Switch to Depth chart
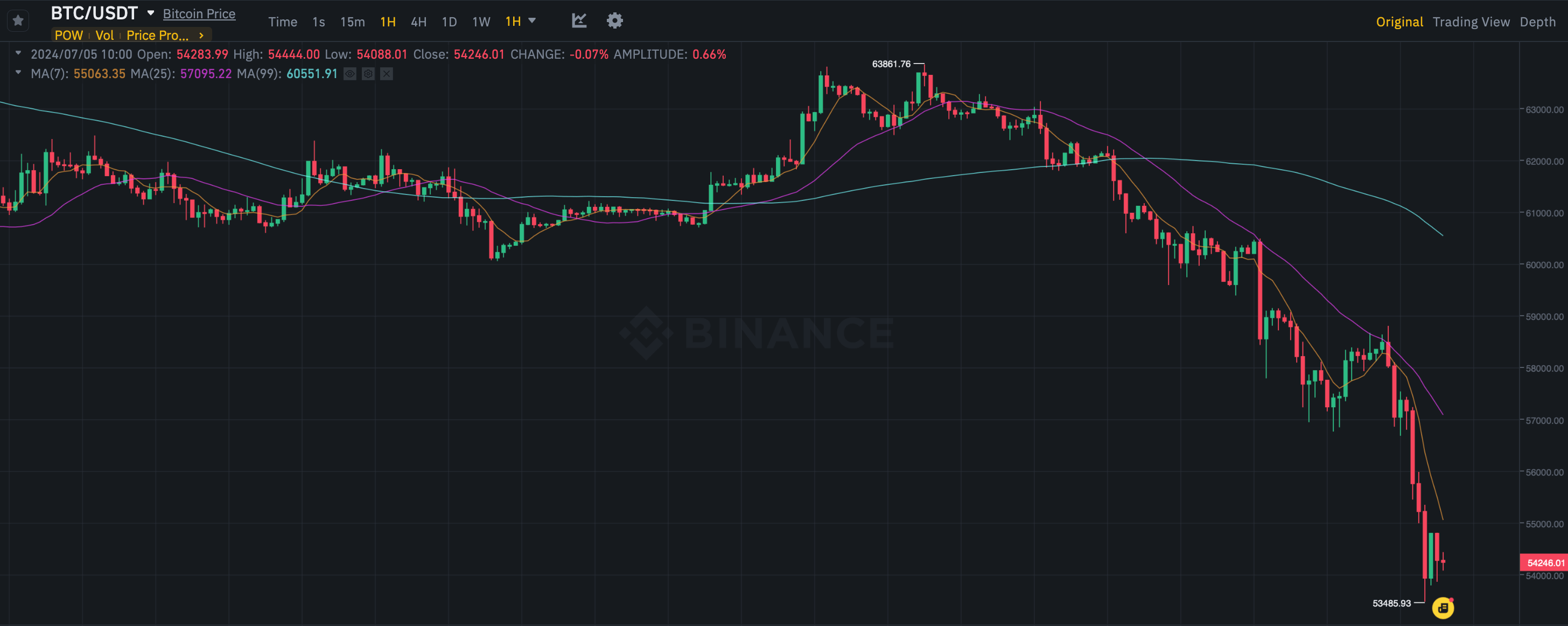The width and height of the screenshot is (1568, 626). (1537, 22)
